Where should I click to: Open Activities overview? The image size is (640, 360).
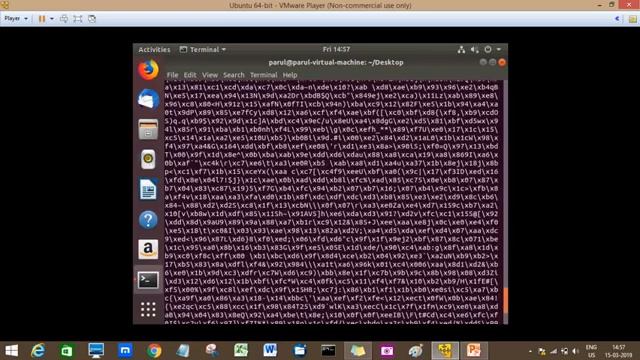tap(154, 49)
